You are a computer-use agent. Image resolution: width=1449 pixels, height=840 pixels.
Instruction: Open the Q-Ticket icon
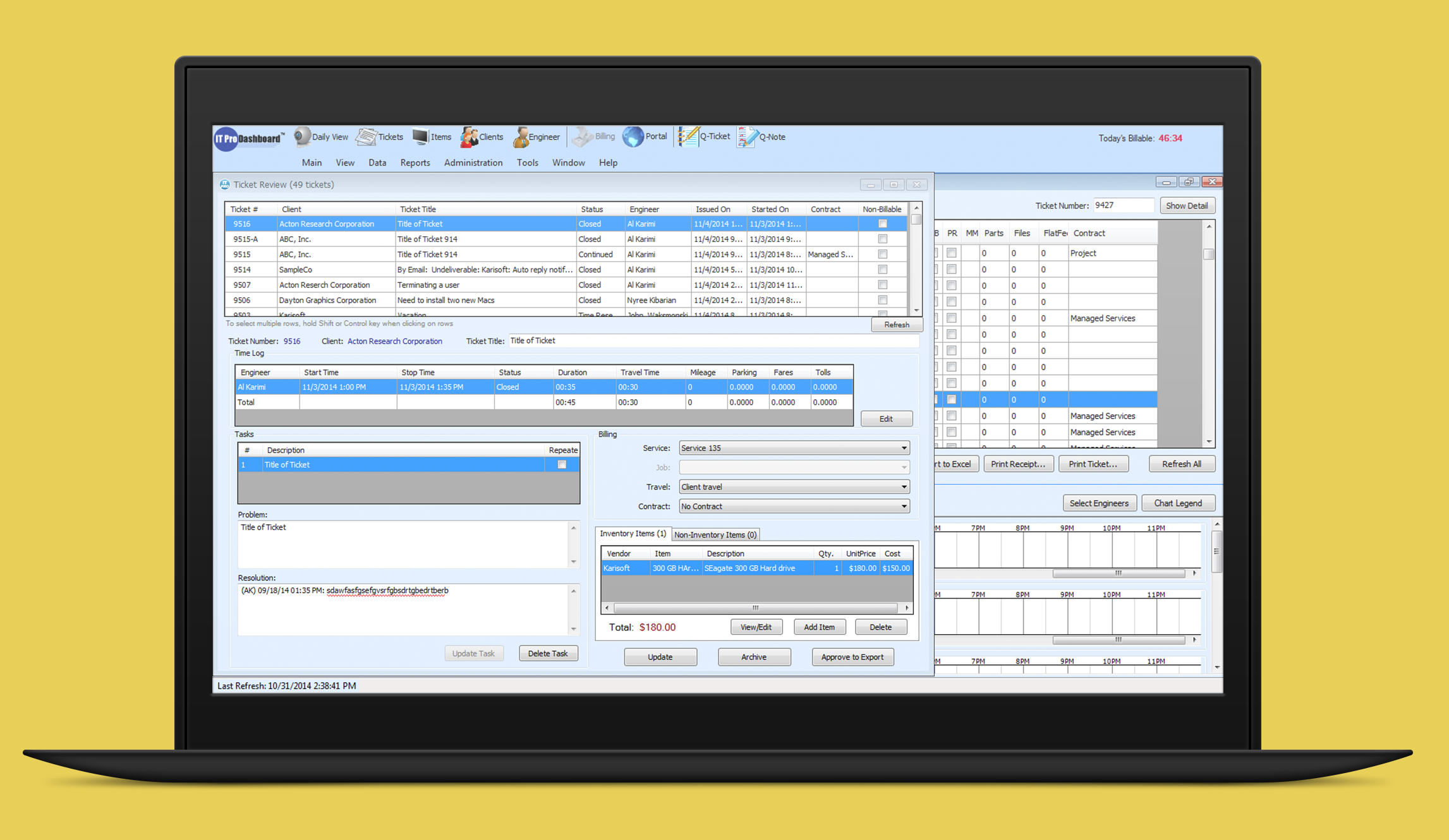point(688,136)
